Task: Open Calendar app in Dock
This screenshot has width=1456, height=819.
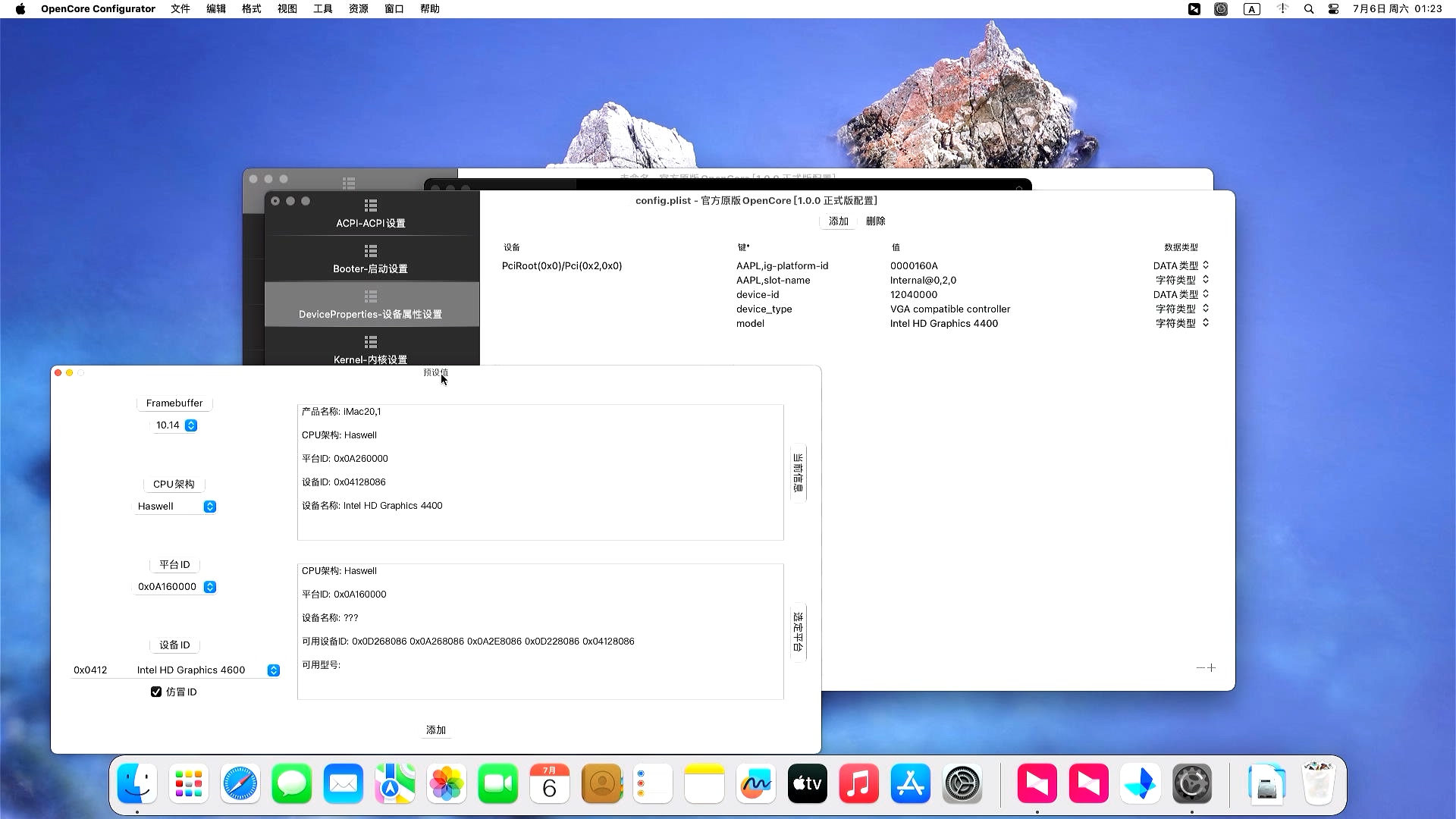Action: (550, 783)
